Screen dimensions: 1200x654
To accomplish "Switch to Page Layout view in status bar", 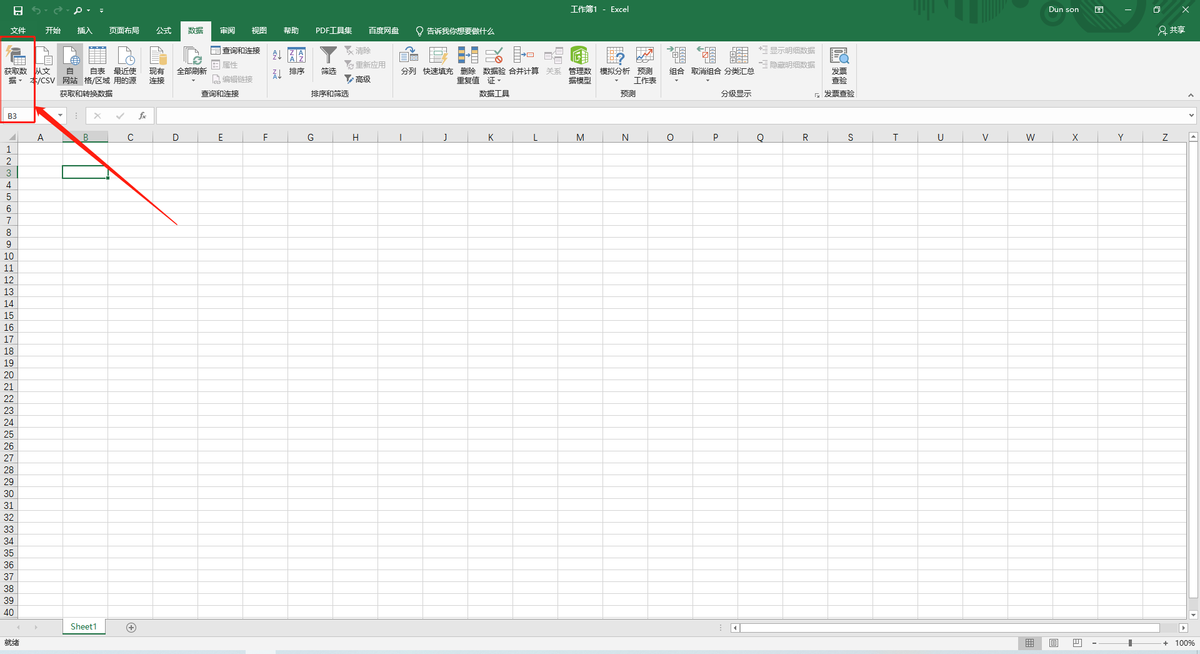I will coord(1053,643).
